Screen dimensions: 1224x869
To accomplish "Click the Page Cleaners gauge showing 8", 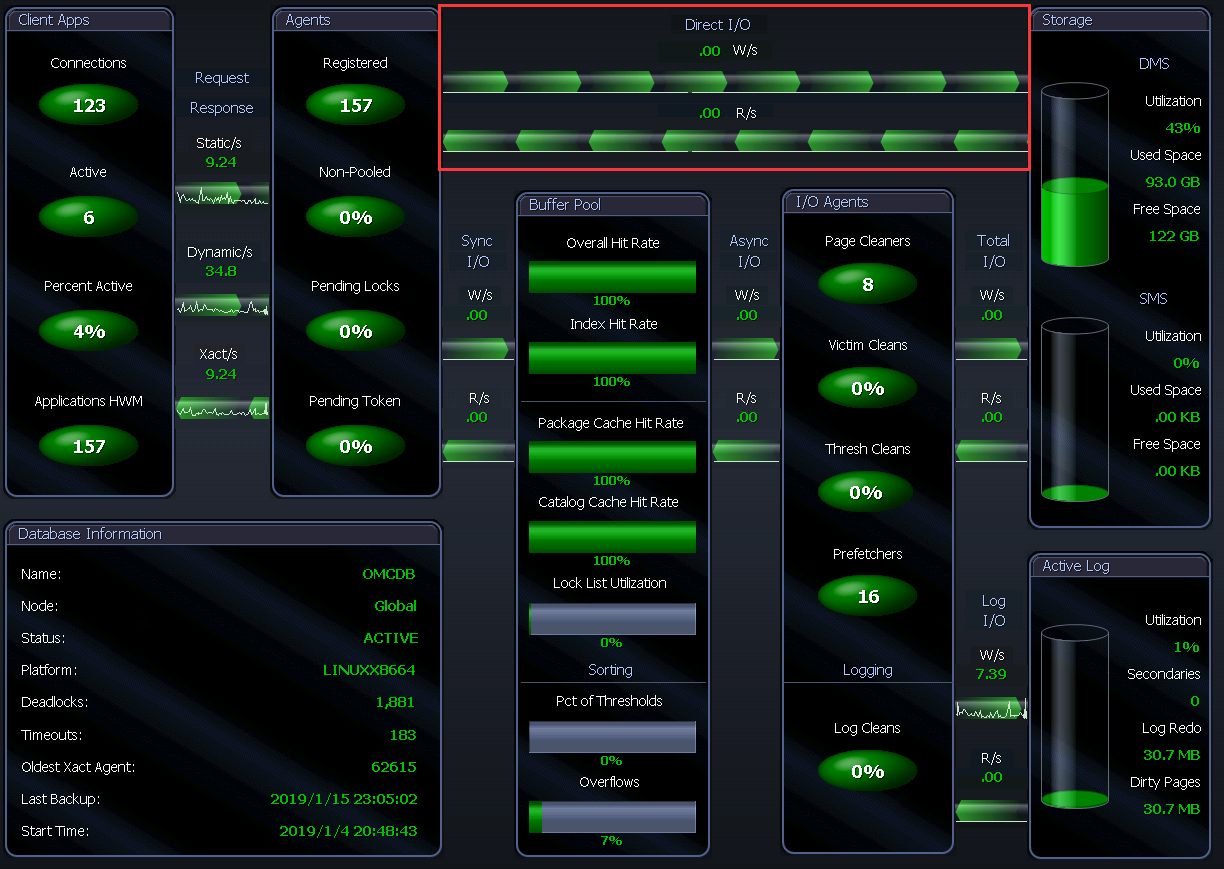I will point(868,284).
